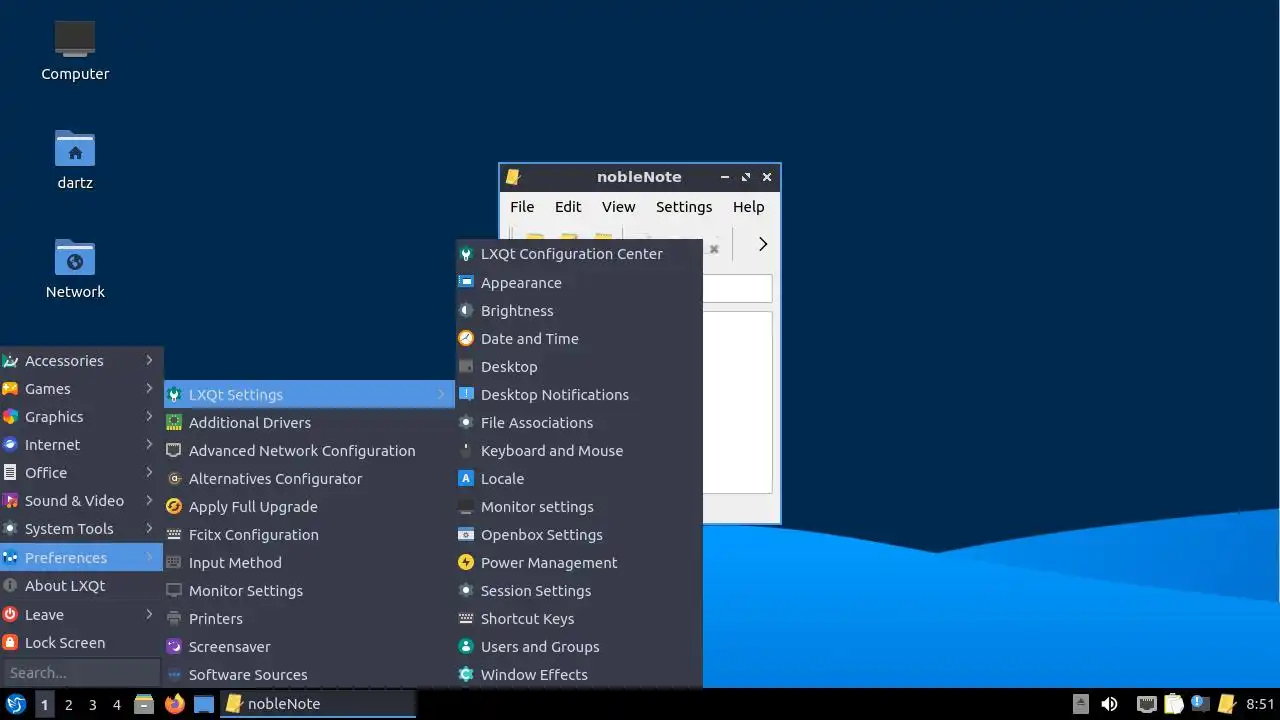Click the Apply Full Upgrade icon
The width and height of the screenshot is (1280, 720).
pos(174,507)
